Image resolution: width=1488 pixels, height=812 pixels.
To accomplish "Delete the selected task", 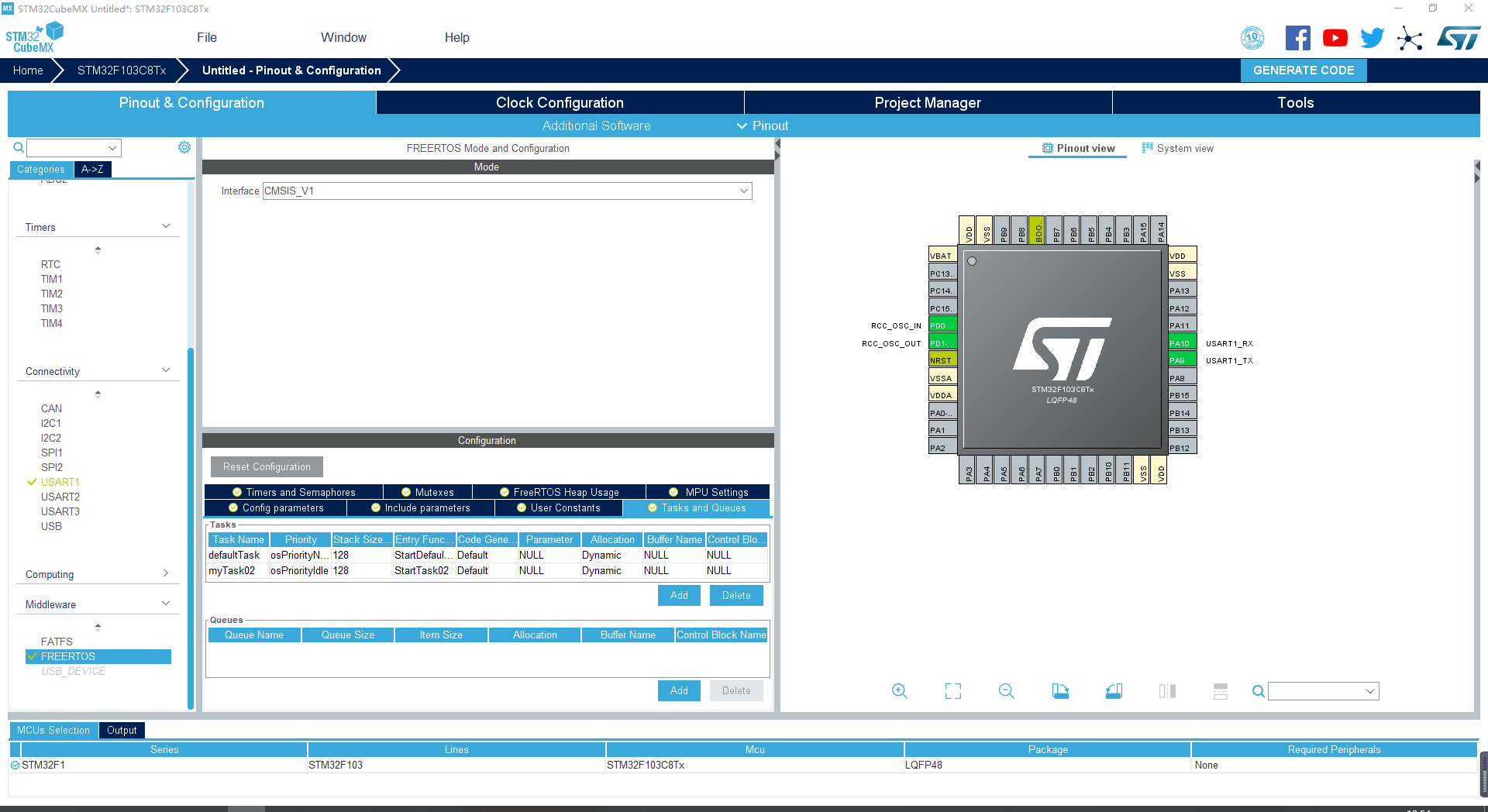I will (x=736, y=595).
